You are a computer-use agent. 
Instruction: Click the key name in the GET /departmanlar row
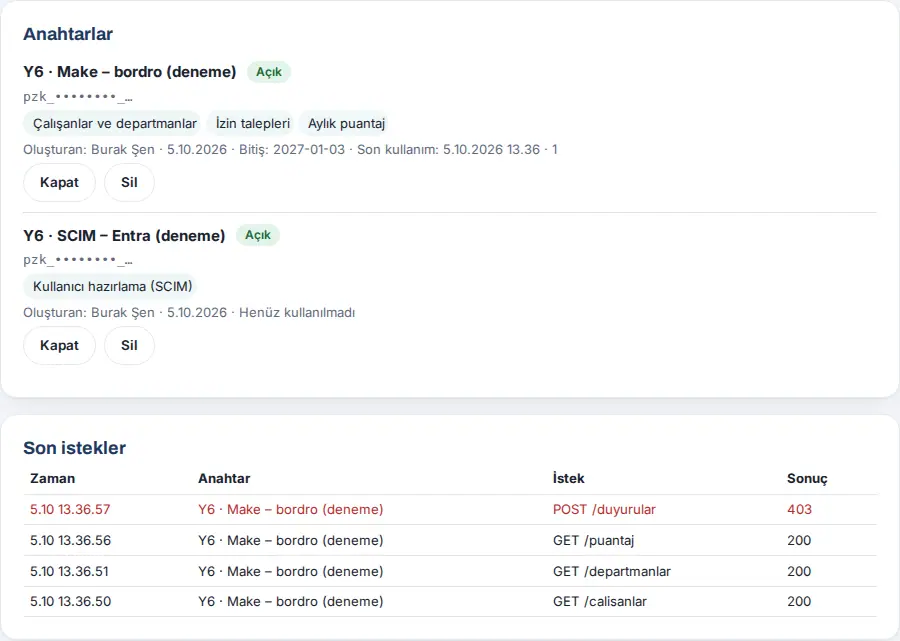coord(291,572)
